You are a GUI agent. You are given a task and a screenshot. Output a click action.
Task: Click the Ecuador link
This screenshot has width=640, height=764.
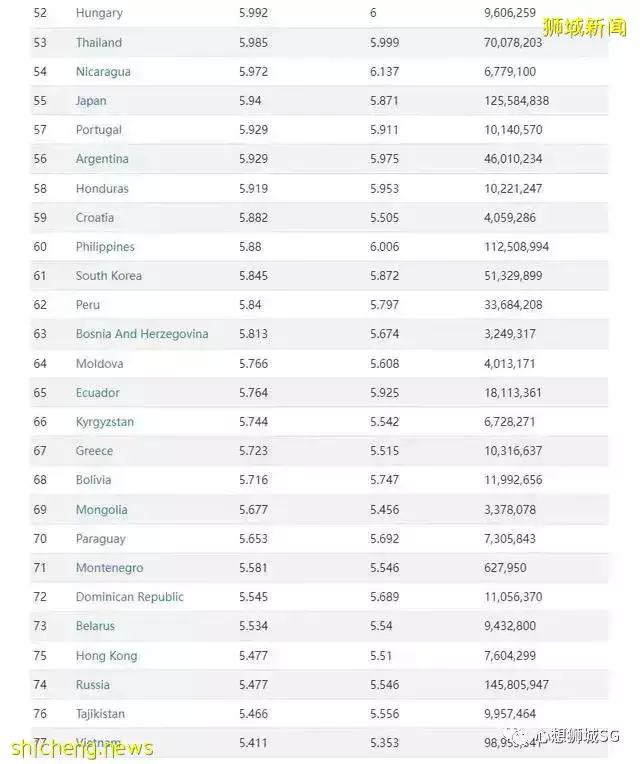pos(98,392)
